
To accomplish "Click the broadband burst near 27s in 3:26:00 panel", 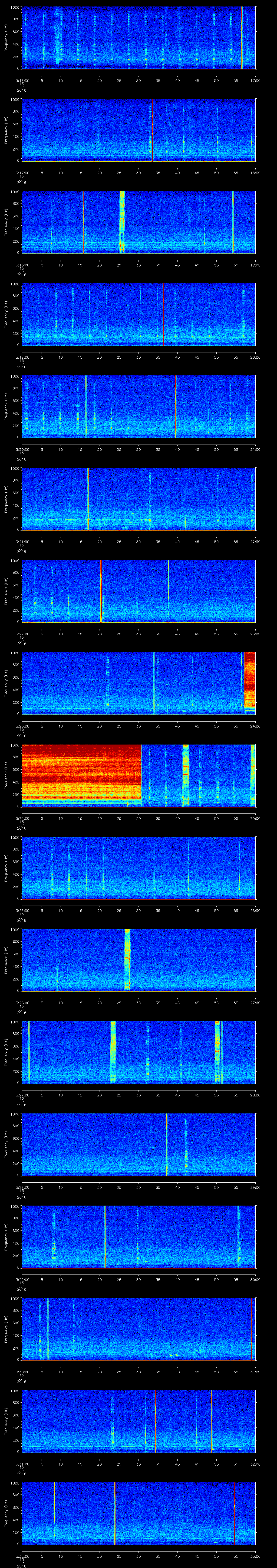I will (x=127, y=959).
